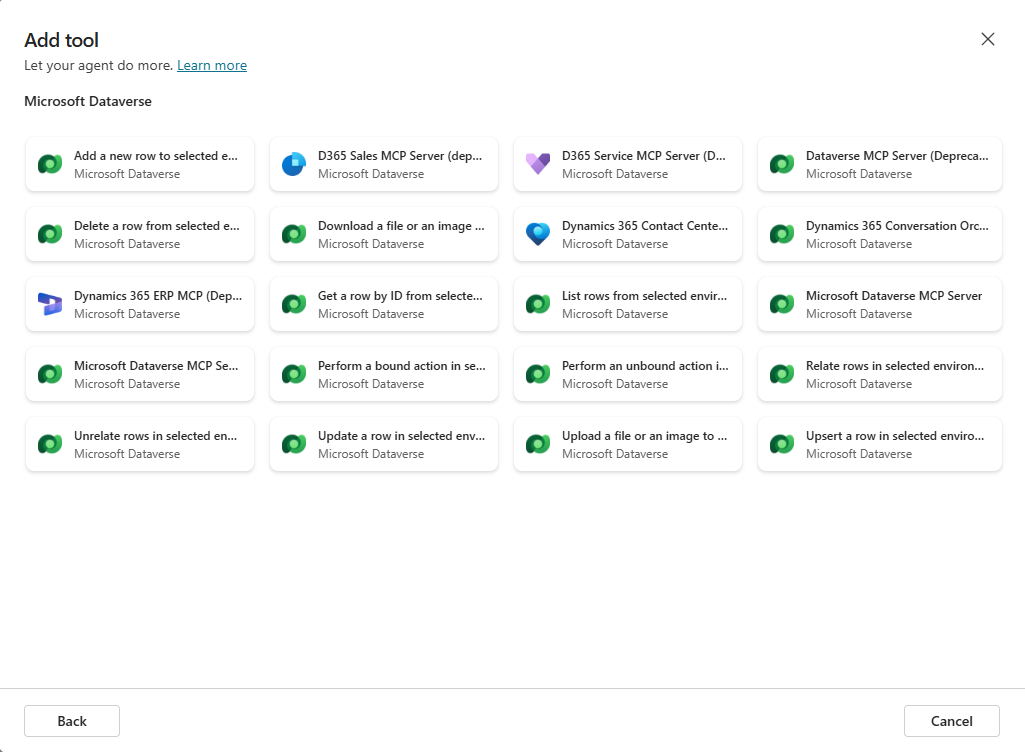The image size is (1025, 752).
Task: Close the Add tool dialog with X
Action: point(988,39)
